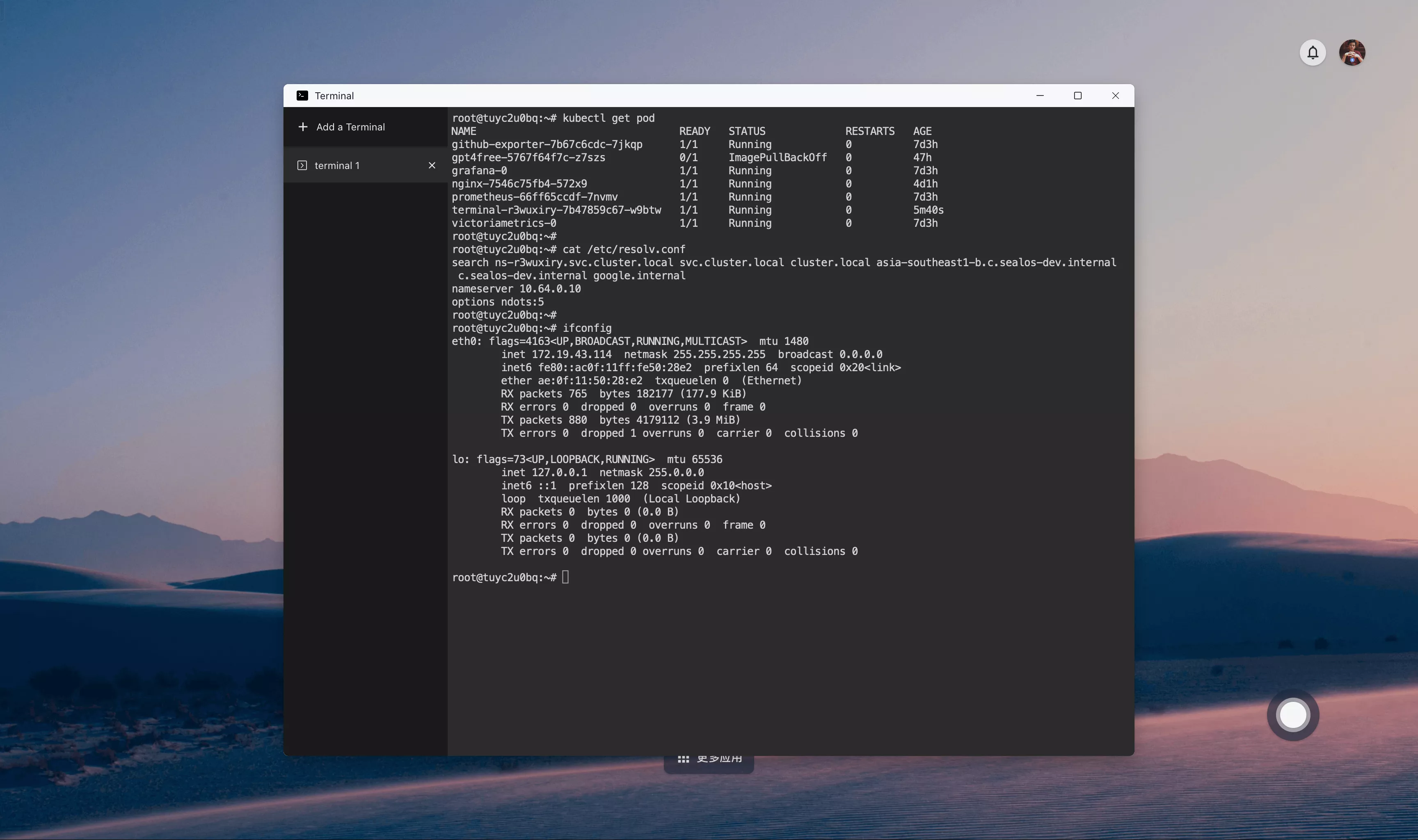Focus the terminal prompt cursor
This screenshot has width=1418, height=840.
pyautogui.click(x=565, y=577)
